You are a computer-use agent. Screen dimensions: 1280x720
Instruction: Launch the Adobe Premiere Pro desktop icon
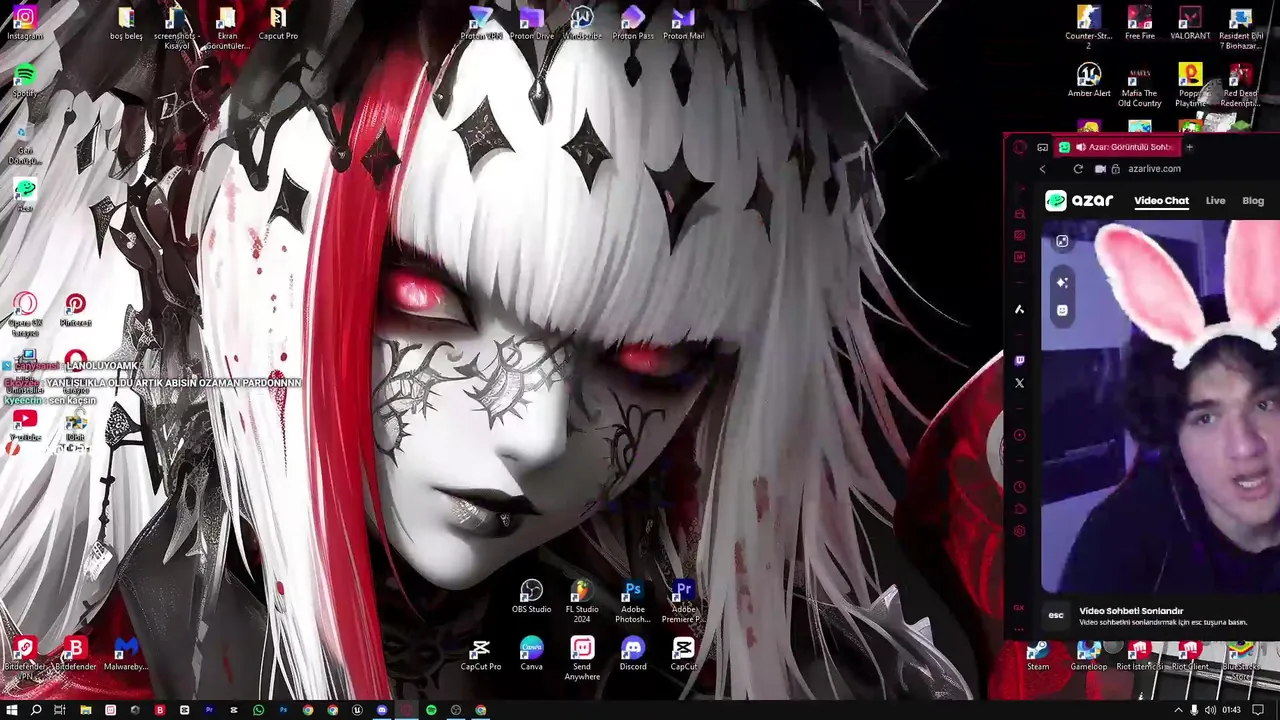[x=684, y=601]
